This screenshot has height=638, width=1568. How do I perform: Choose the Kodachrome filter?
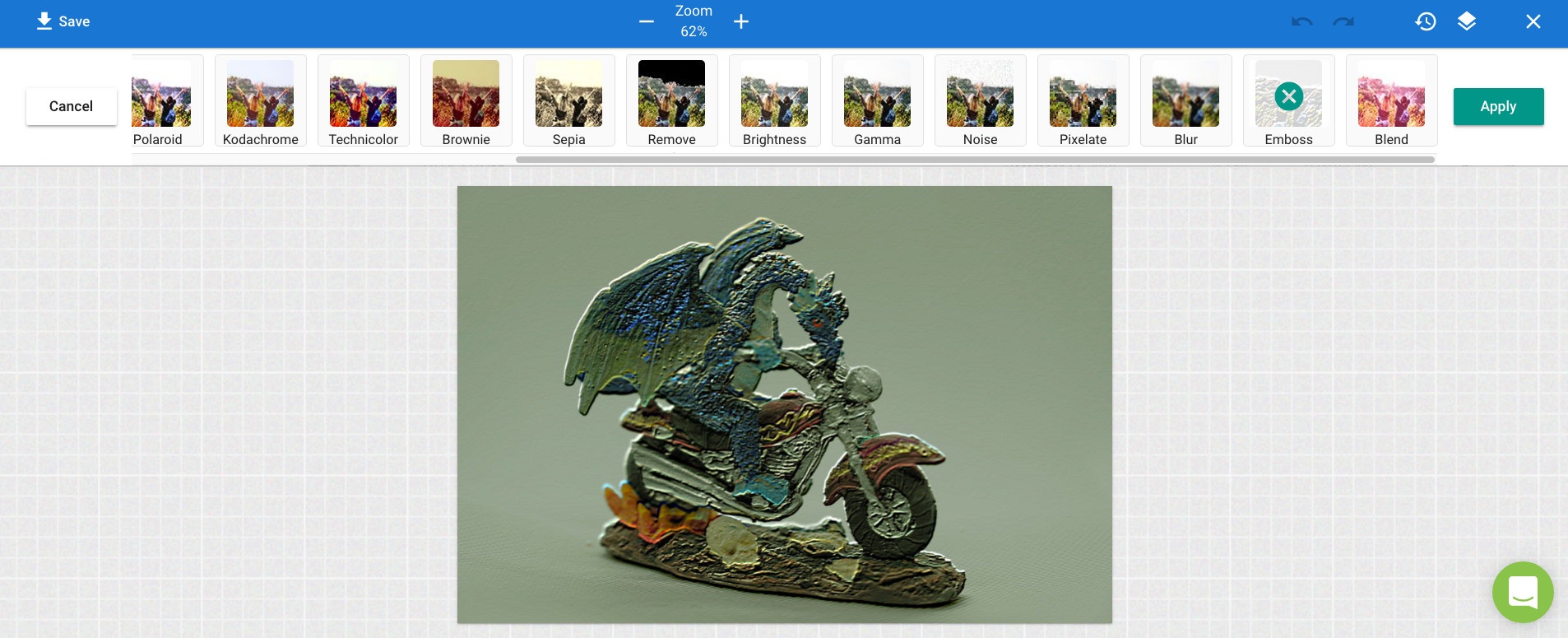(260, 100)
